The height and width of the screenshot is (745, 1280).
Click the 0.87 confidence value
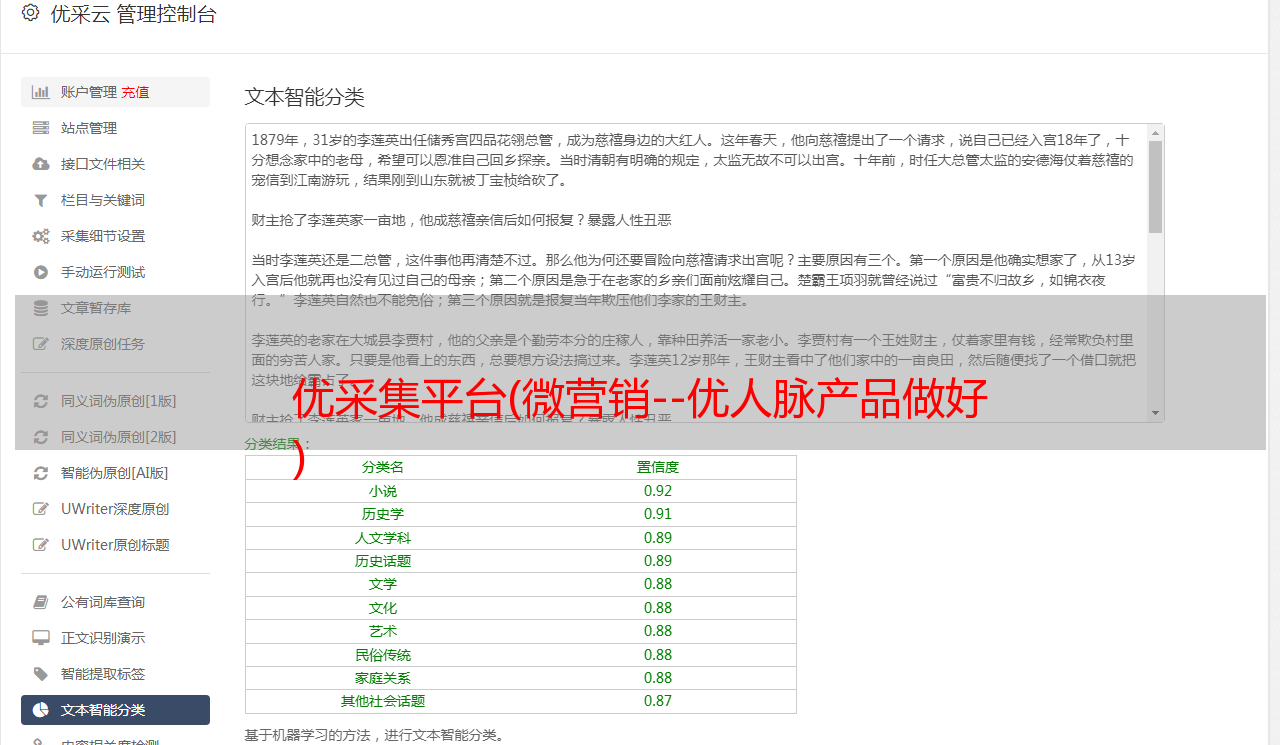[658, 701]
